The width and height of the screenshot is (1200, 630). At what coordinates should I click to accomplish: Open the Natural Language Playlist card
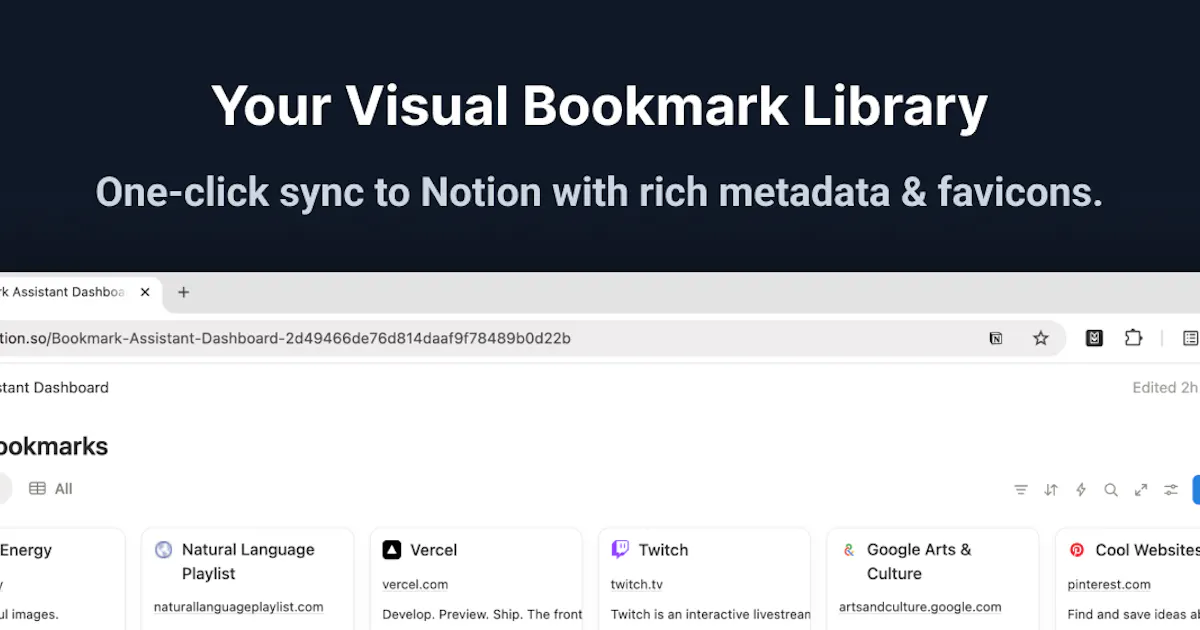(x=247, y=579)
